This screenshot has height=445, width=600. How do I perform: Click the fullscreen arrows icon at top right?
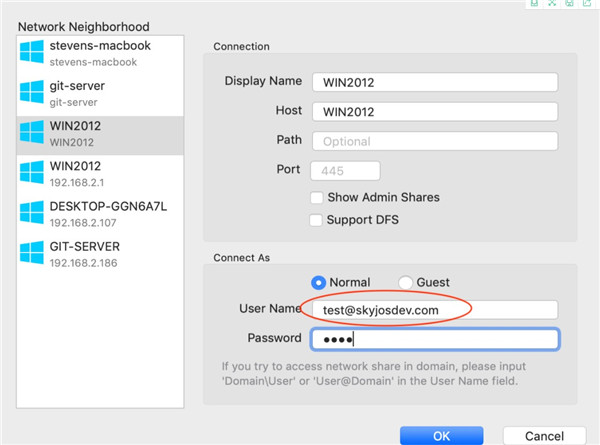pos(552,4)
